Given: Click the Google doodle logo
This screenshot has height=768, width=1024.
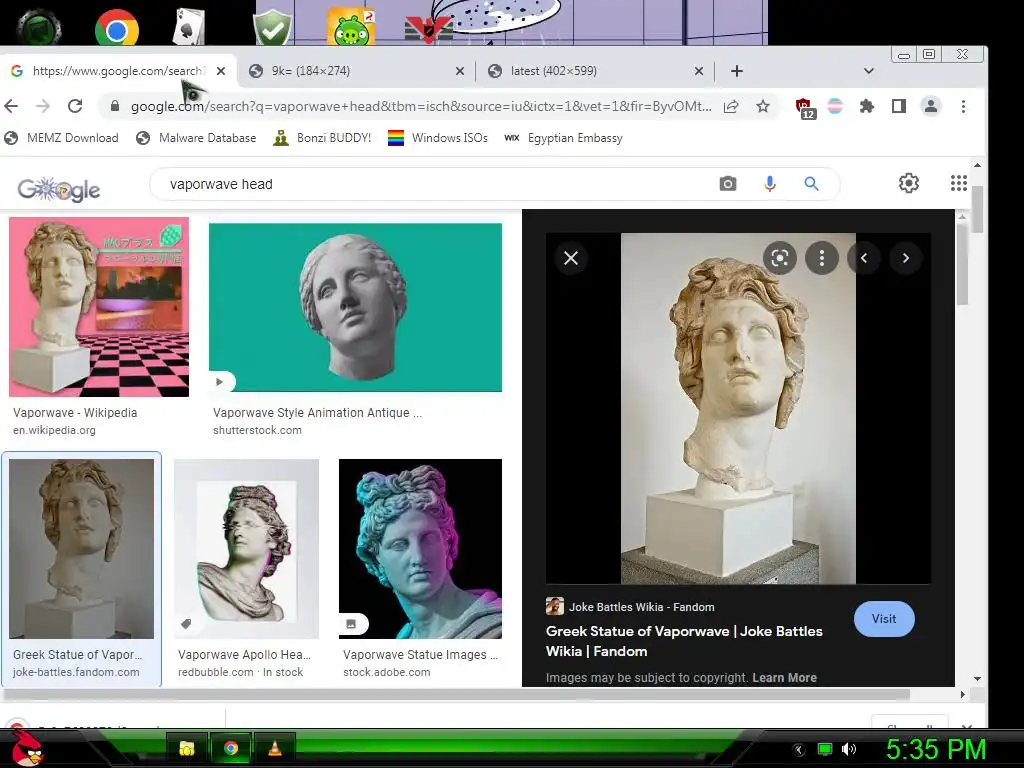Looking at the screenshot, I should [x=59, y=189].
